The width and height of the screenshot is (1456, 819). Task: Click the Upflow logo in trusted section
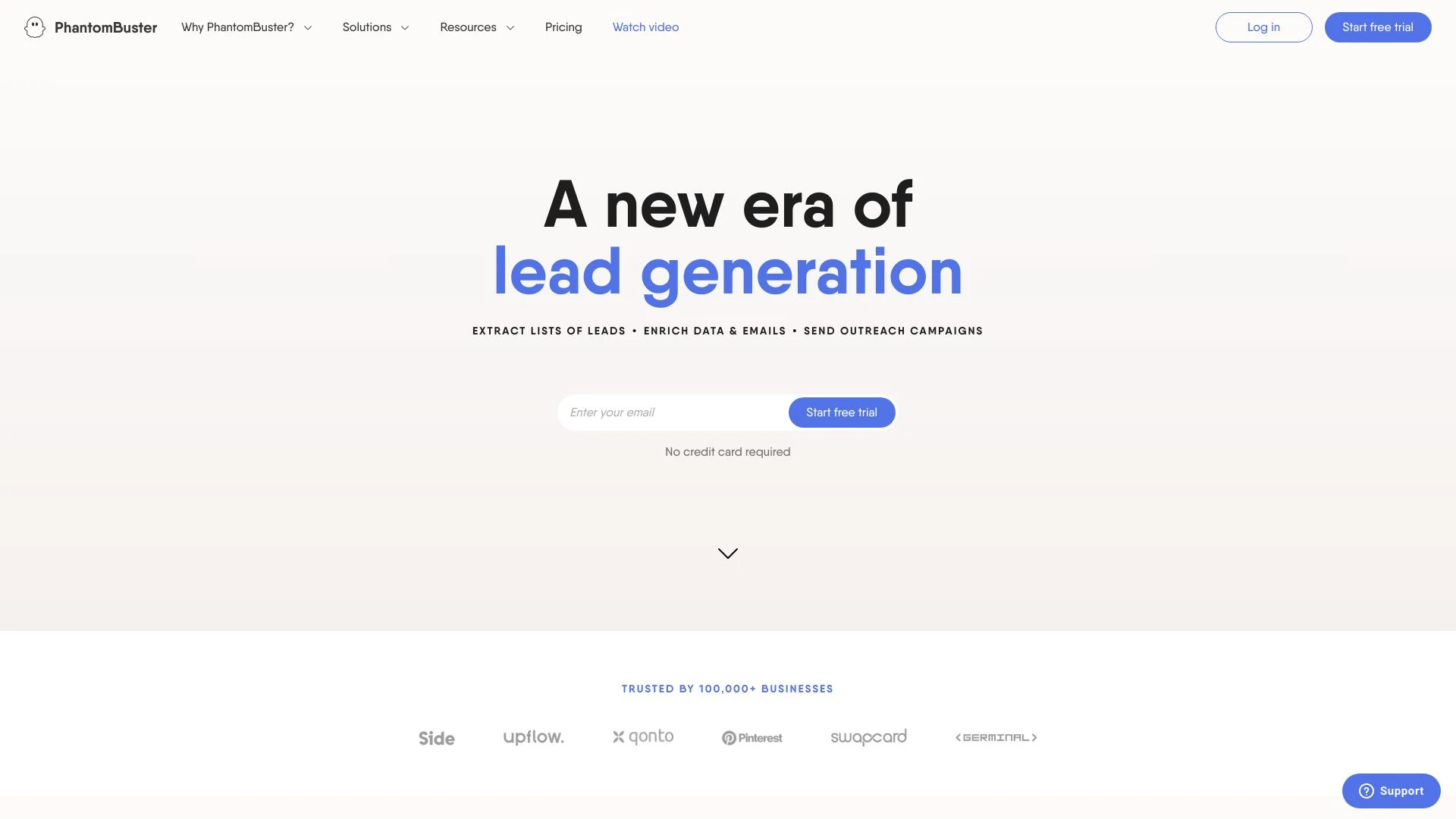coord(533,737)
